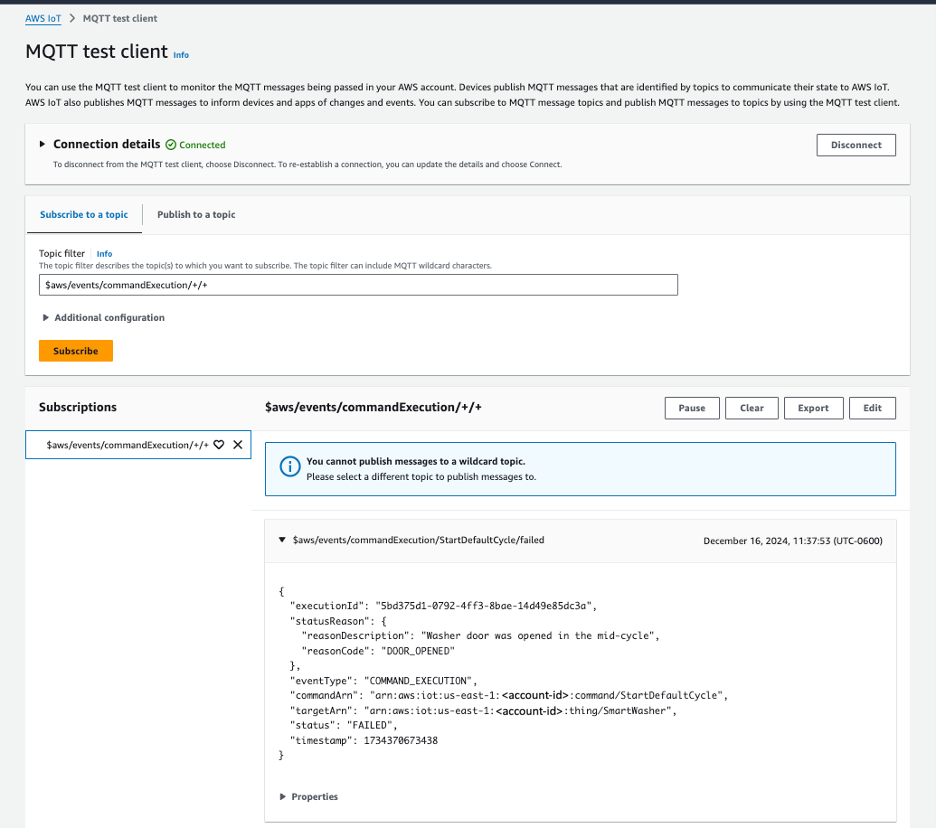Select the Subscribe to a topic tab

[x=84, y=214]
